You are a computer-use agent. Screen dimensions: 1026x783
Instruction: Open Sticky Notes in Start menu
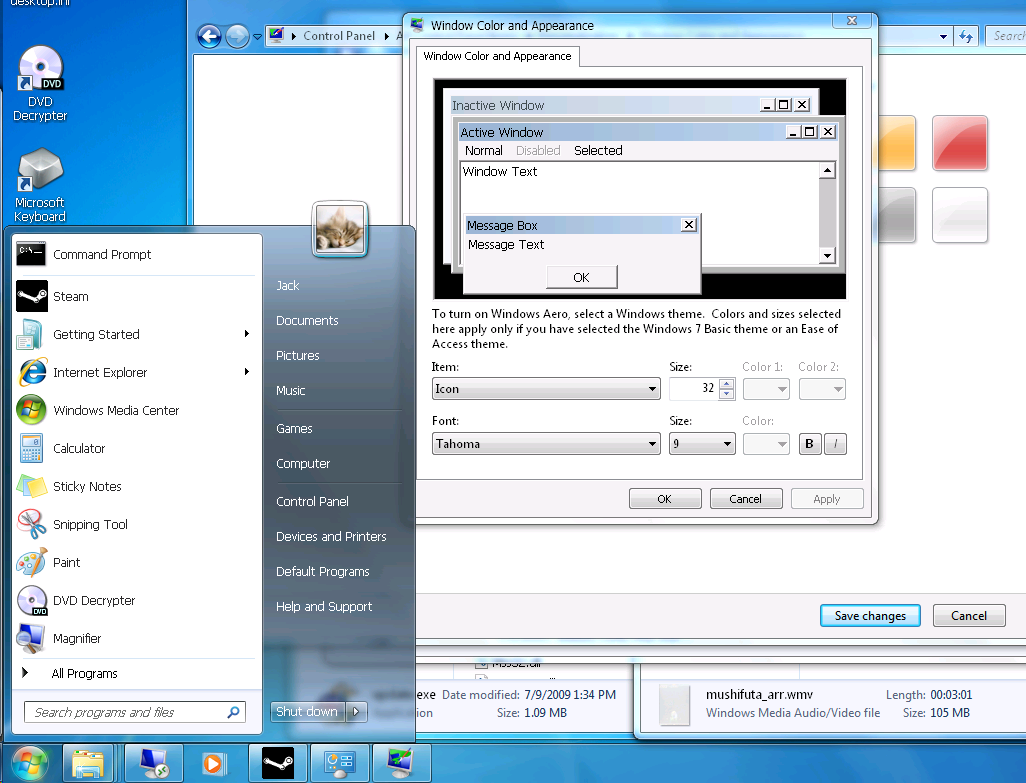click(x=87, y=487)
